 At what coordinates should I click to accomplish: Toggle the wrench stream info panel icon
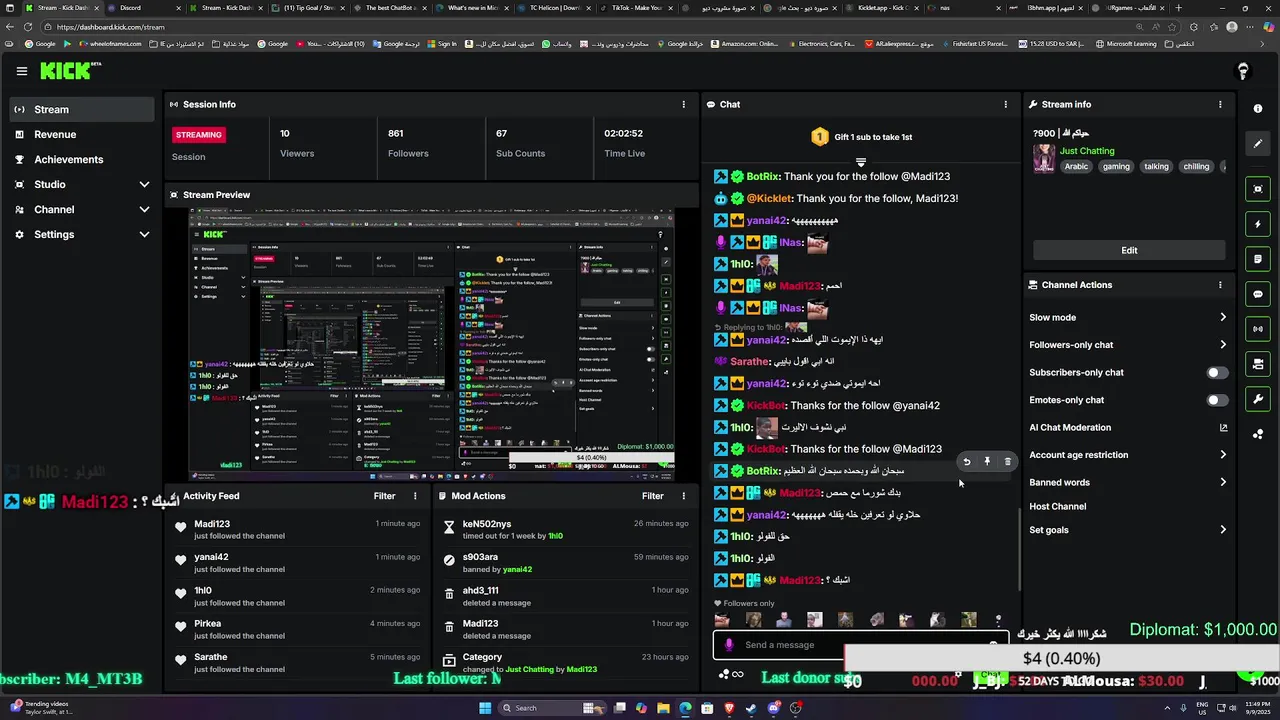1258,399
